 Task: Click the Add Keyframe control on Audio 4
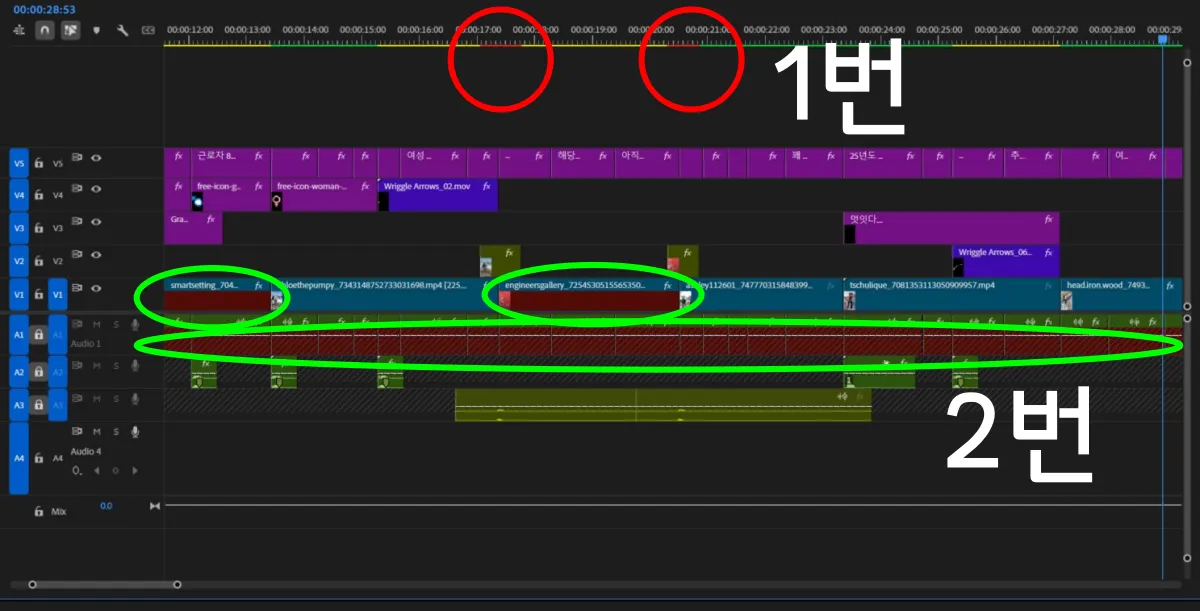pos(116,468)
